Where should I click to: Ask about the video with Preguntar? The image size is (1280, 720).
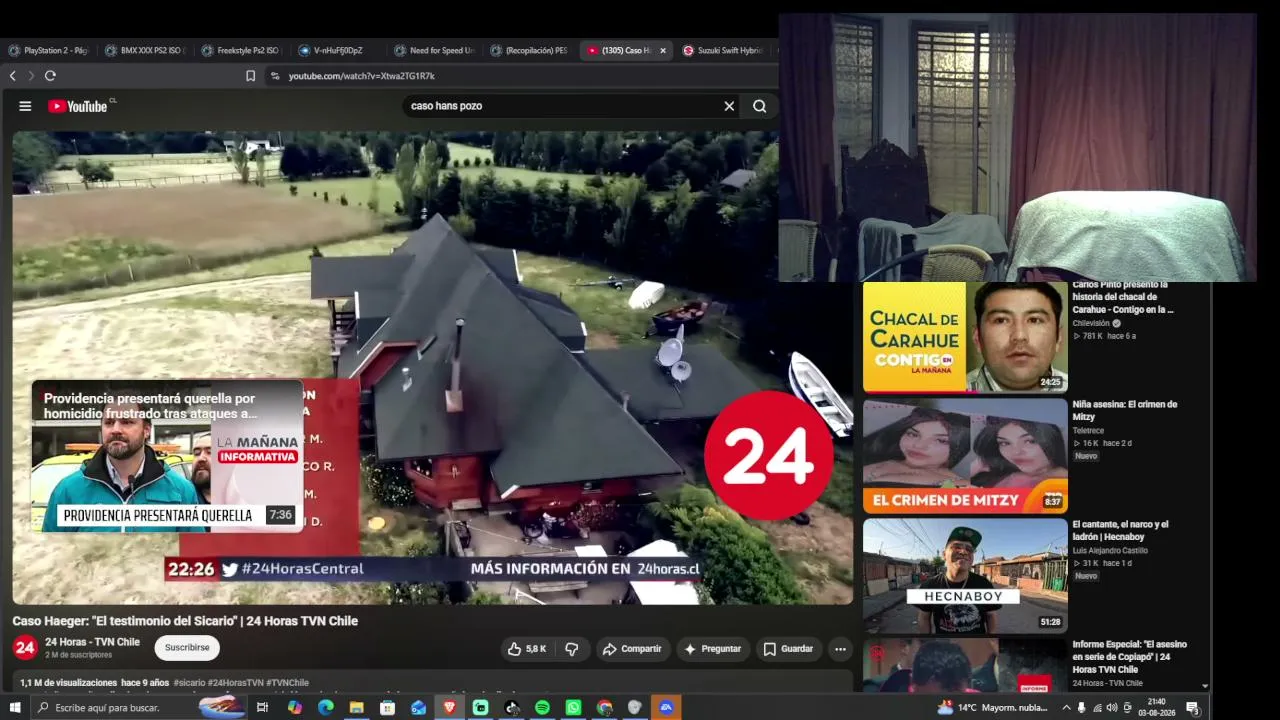pyautogui.click(x=712, y=649)
